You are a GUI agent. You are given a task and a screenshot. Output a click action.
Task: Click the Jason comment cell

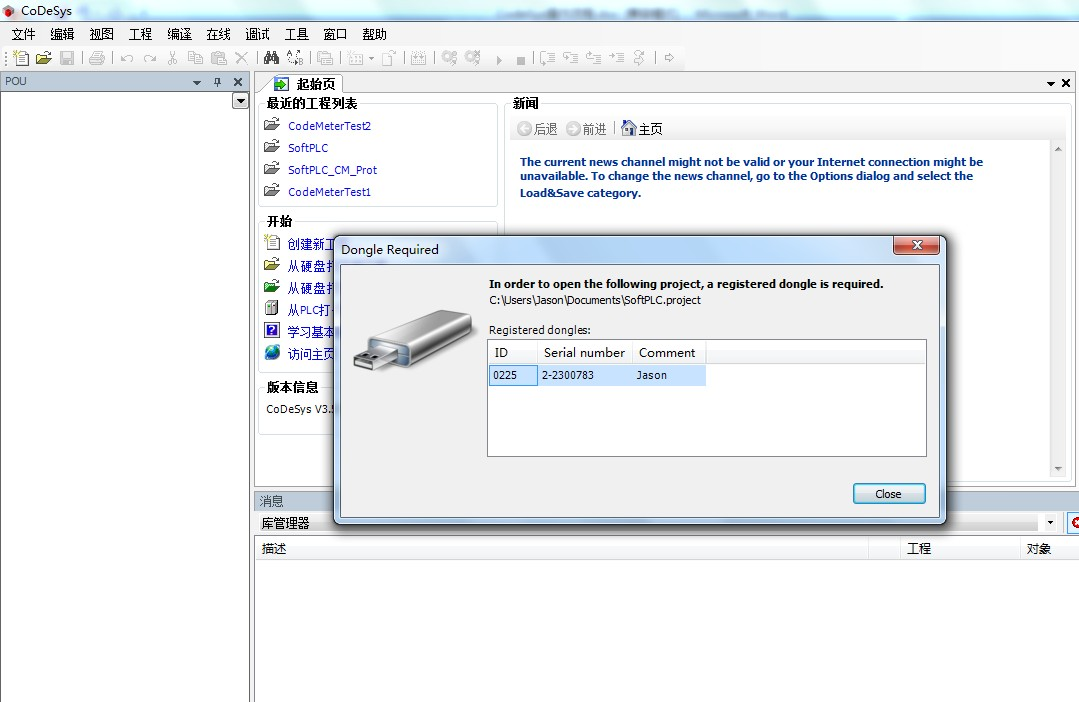tap(651, 375)
